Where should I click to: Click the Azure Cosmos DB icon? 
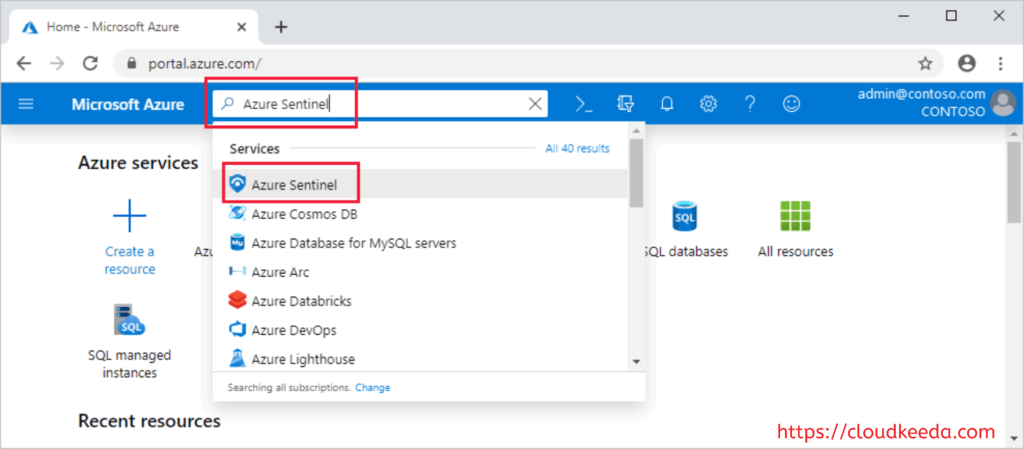click(x=237, y=213)
